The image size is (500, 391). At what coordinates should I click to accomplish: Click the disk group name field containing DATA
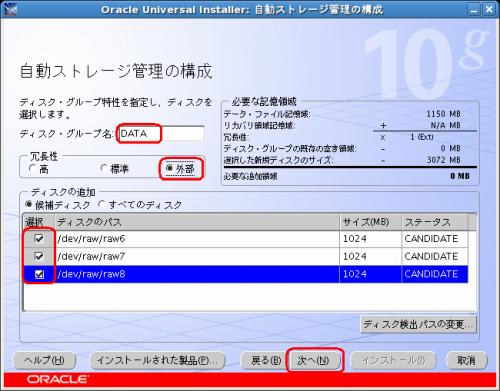(x=161, y=134)
